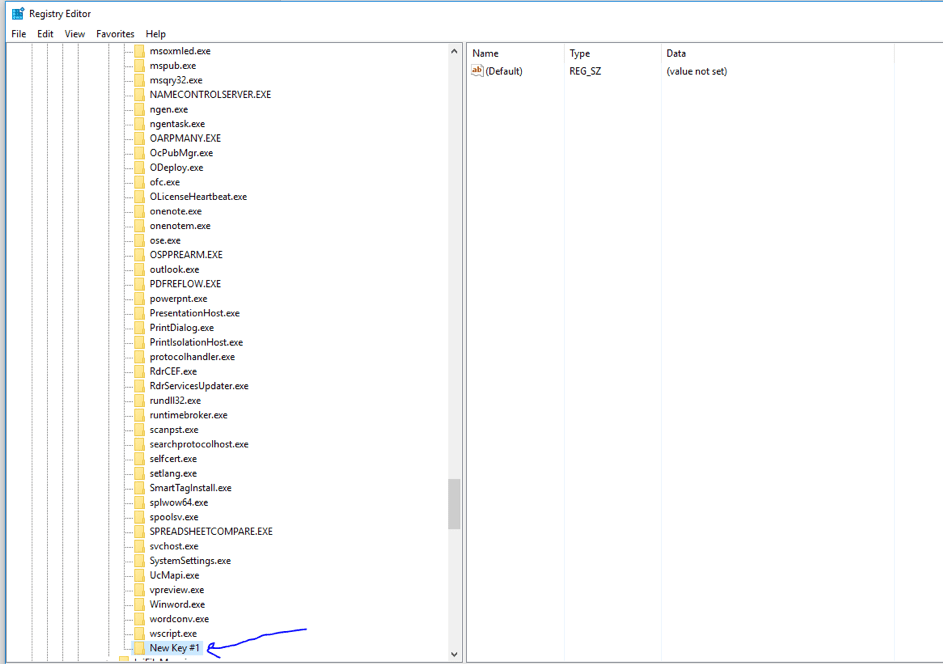943x664 pixels.
Task: Select the selfcert.exe key
Action: pos(173,459)
